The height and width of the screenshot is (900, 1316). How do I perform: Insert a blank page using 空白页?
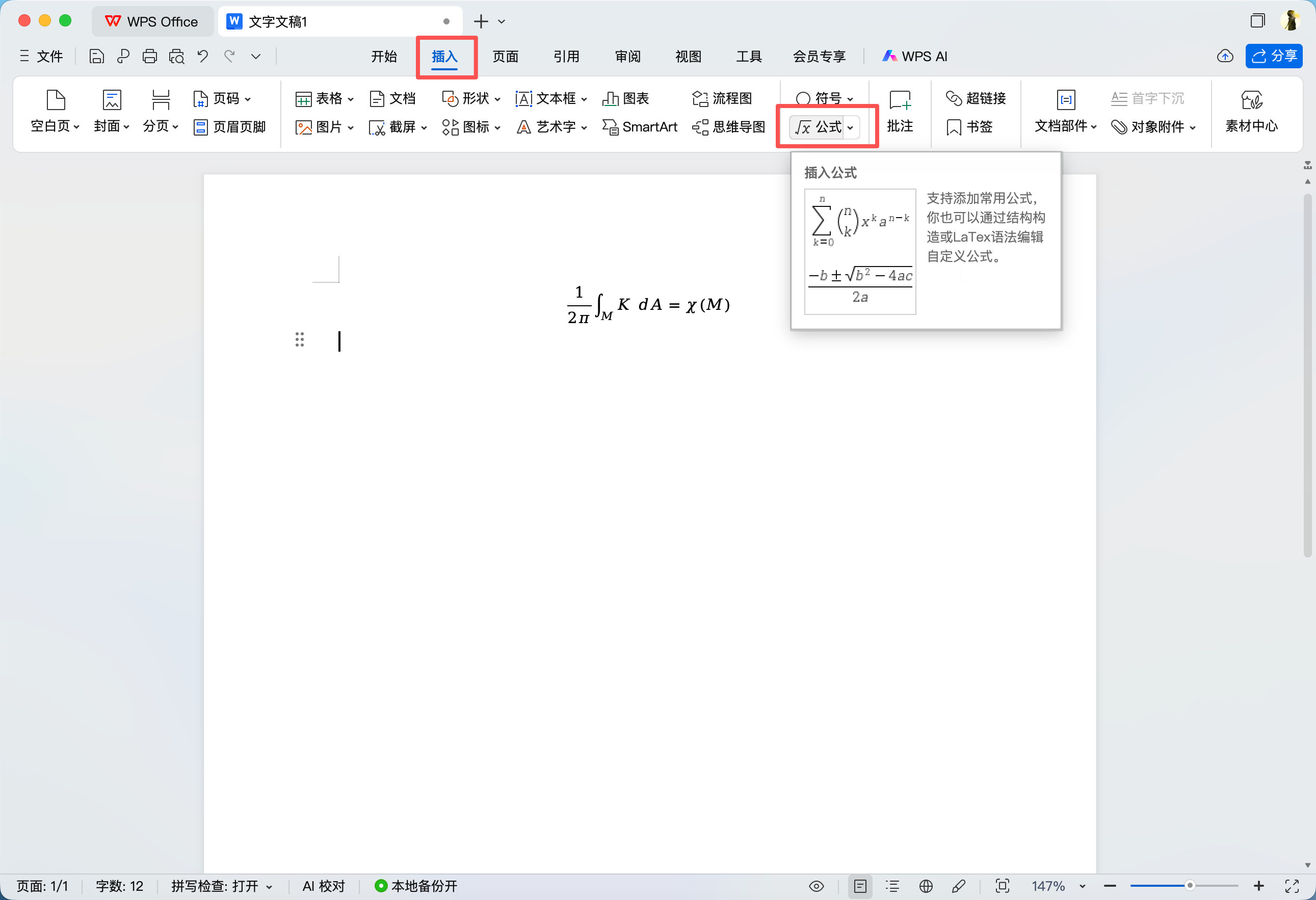[54, 112]
